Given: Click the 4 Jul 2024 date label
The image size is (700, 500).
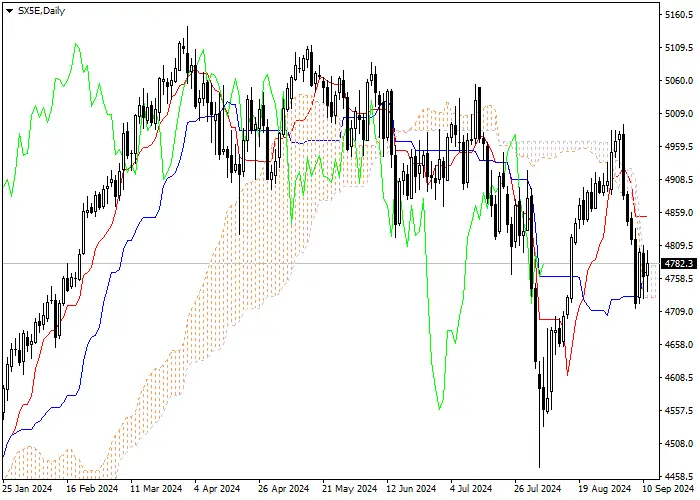Looking at the screenshot, I should [x=471, y=489].
